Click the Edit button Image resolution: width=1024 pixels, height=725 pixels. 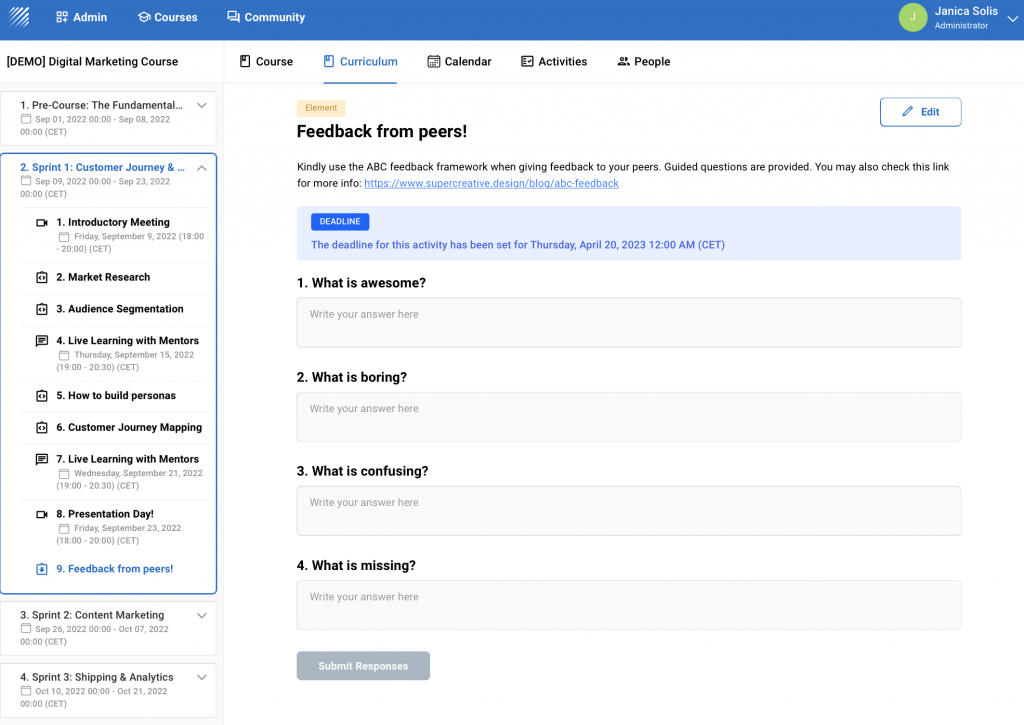[920, 112]
